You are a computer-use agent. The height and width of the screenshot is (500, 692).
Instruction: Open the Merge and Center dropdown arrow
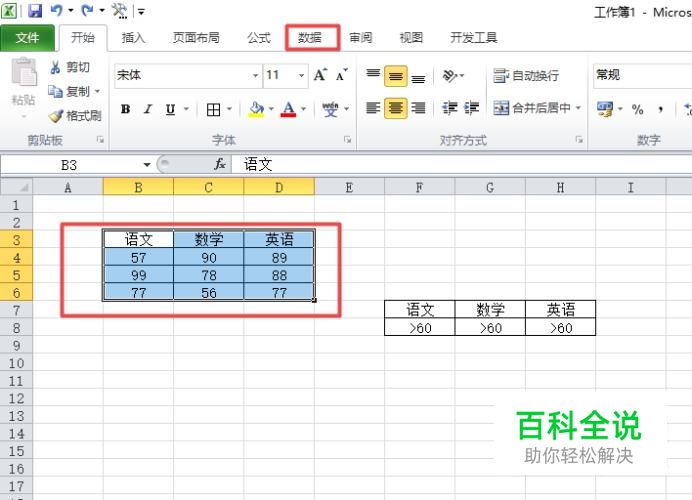pyautogui.click(x=578, y=108)
